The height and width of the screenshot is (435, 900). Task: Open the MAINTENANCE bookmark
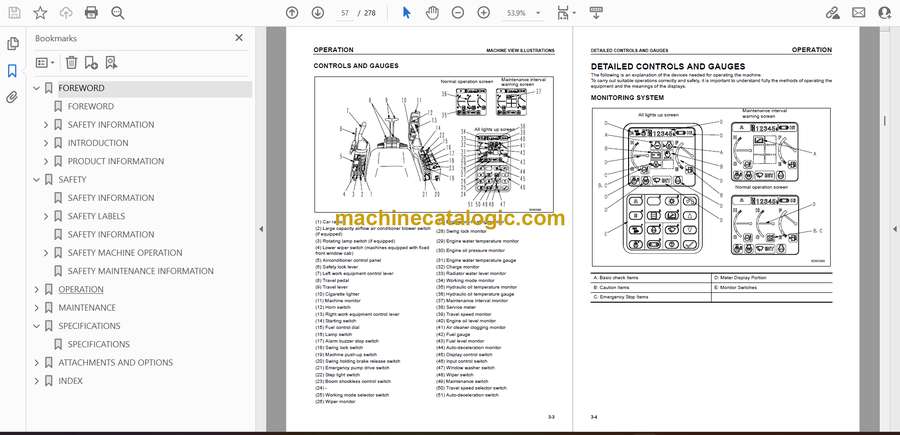point(87,308)
